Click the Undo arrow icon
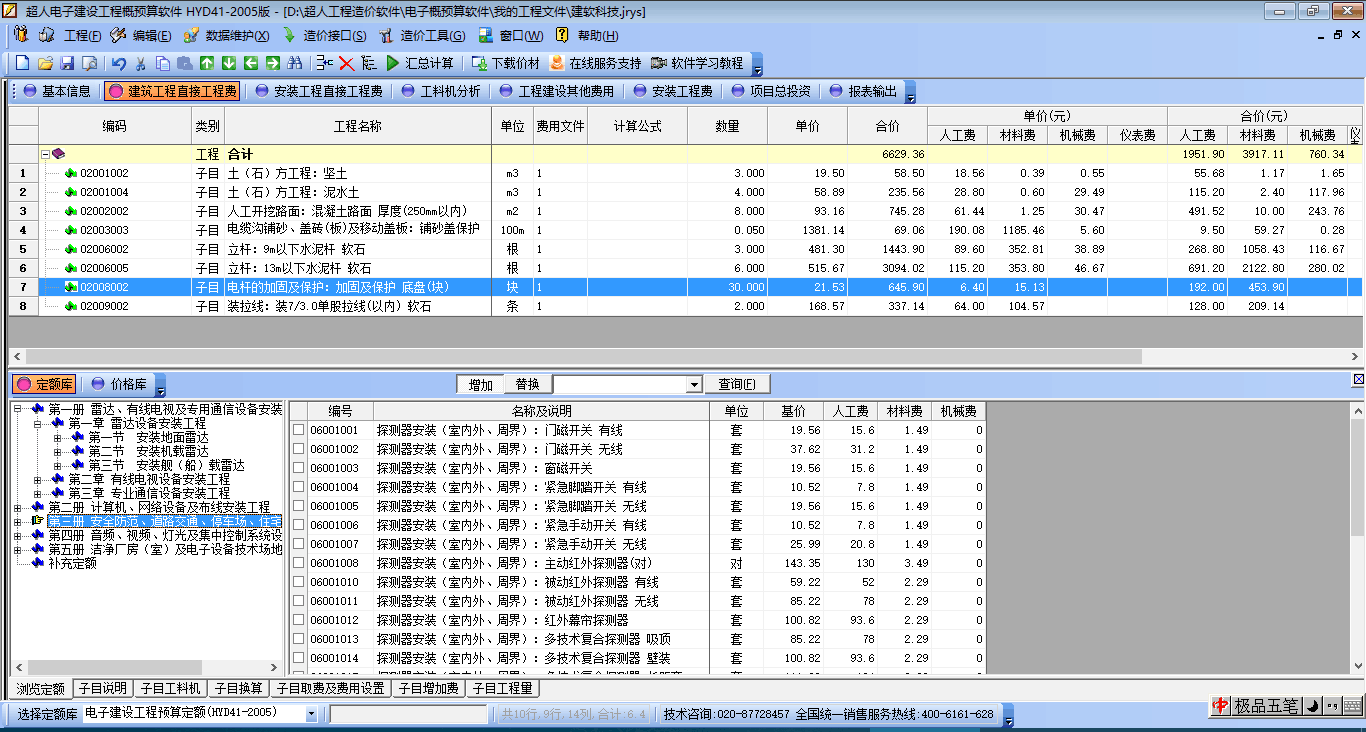Screen dimensions: 1366x732 pos(119,63)
